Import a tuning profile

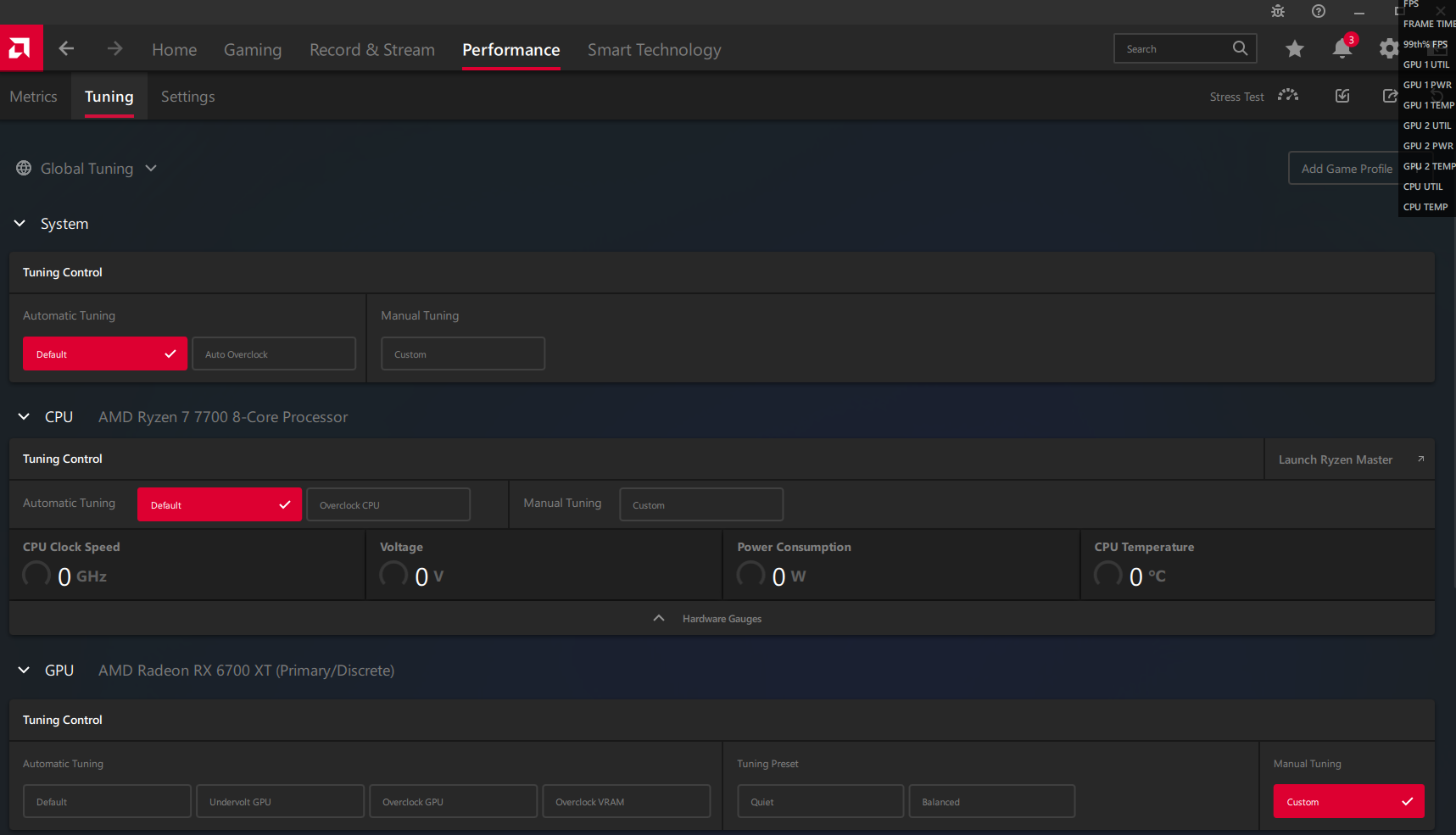[1342, 96]
